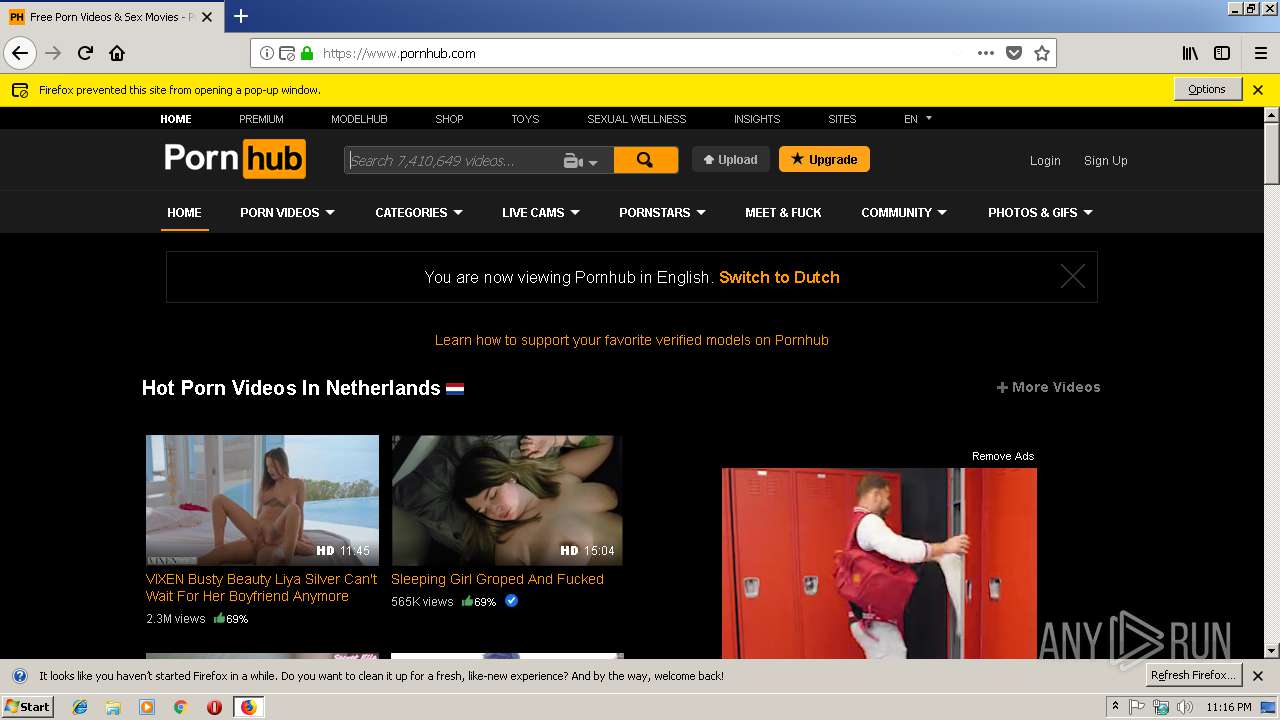The height and width of the screenshot is (720, 1280).
Task: Open TOYS in the top bar
Action: coord(525,119)
